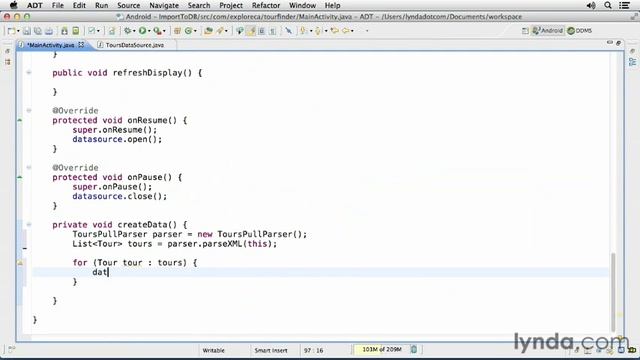
Task: Expand the Lint check dropdown arrow
Action: tap(98, 31)
